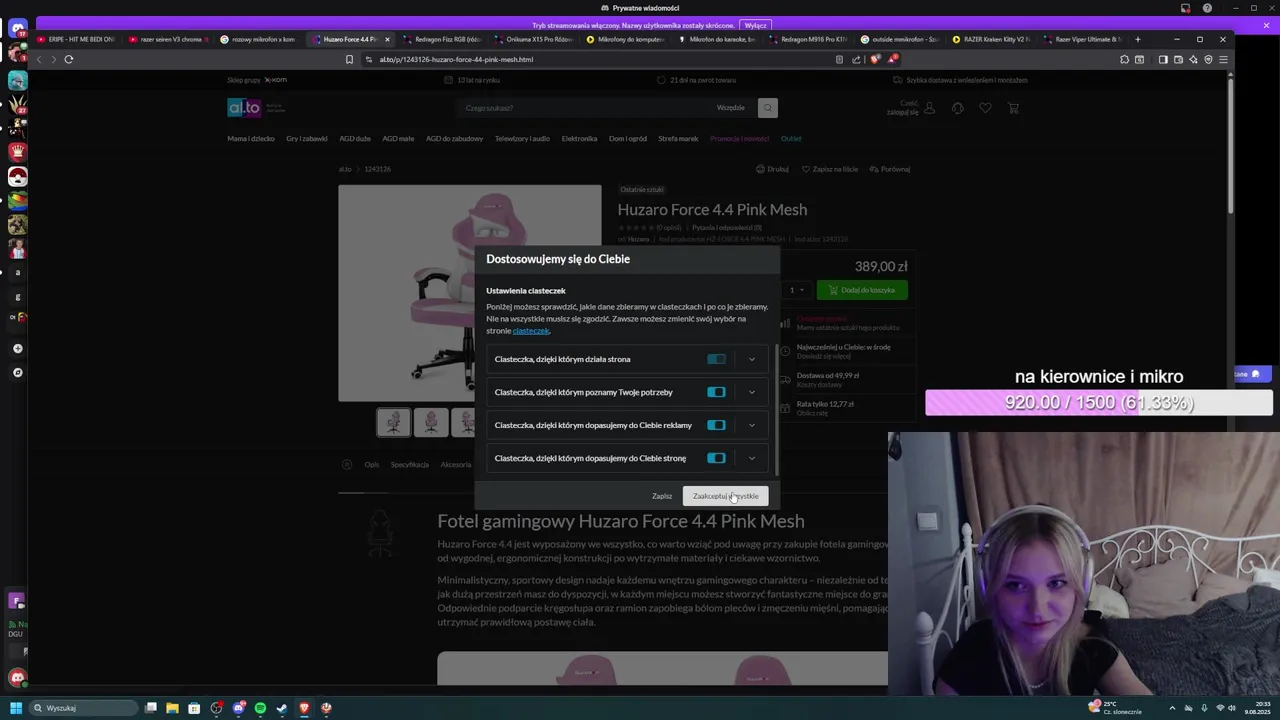1280x720 pixels.
Task: Open File Explorer from taskbar
Action: pos(172,708)
